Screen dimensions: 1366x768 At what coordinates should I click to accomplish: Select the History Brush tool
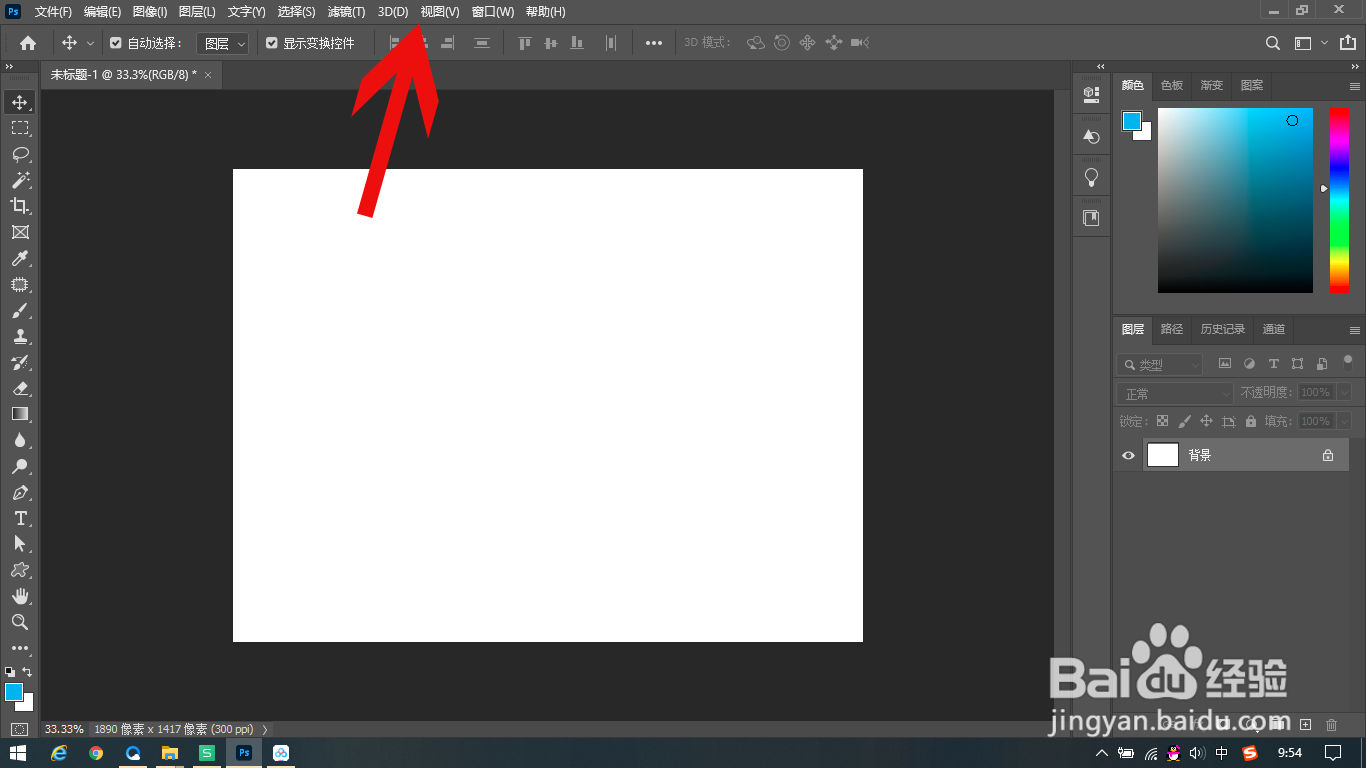pos(20,362)
